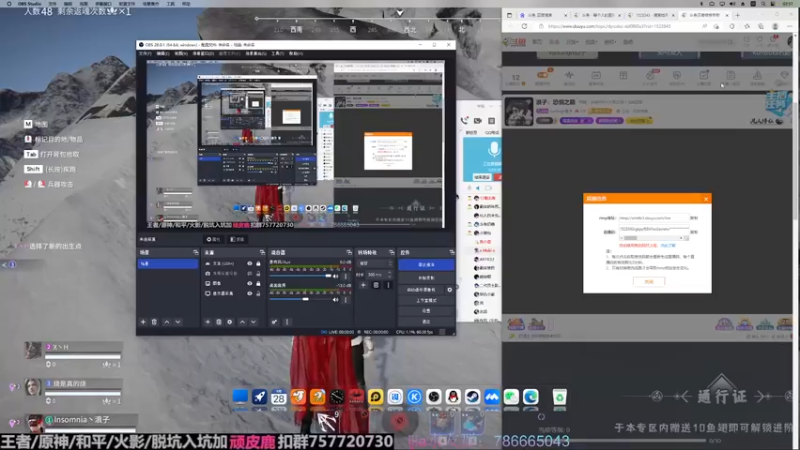Open Properties button above Scenes panel
Image resolution: width=800 pixels, height=450 pixels.
(x=213, y=239)
